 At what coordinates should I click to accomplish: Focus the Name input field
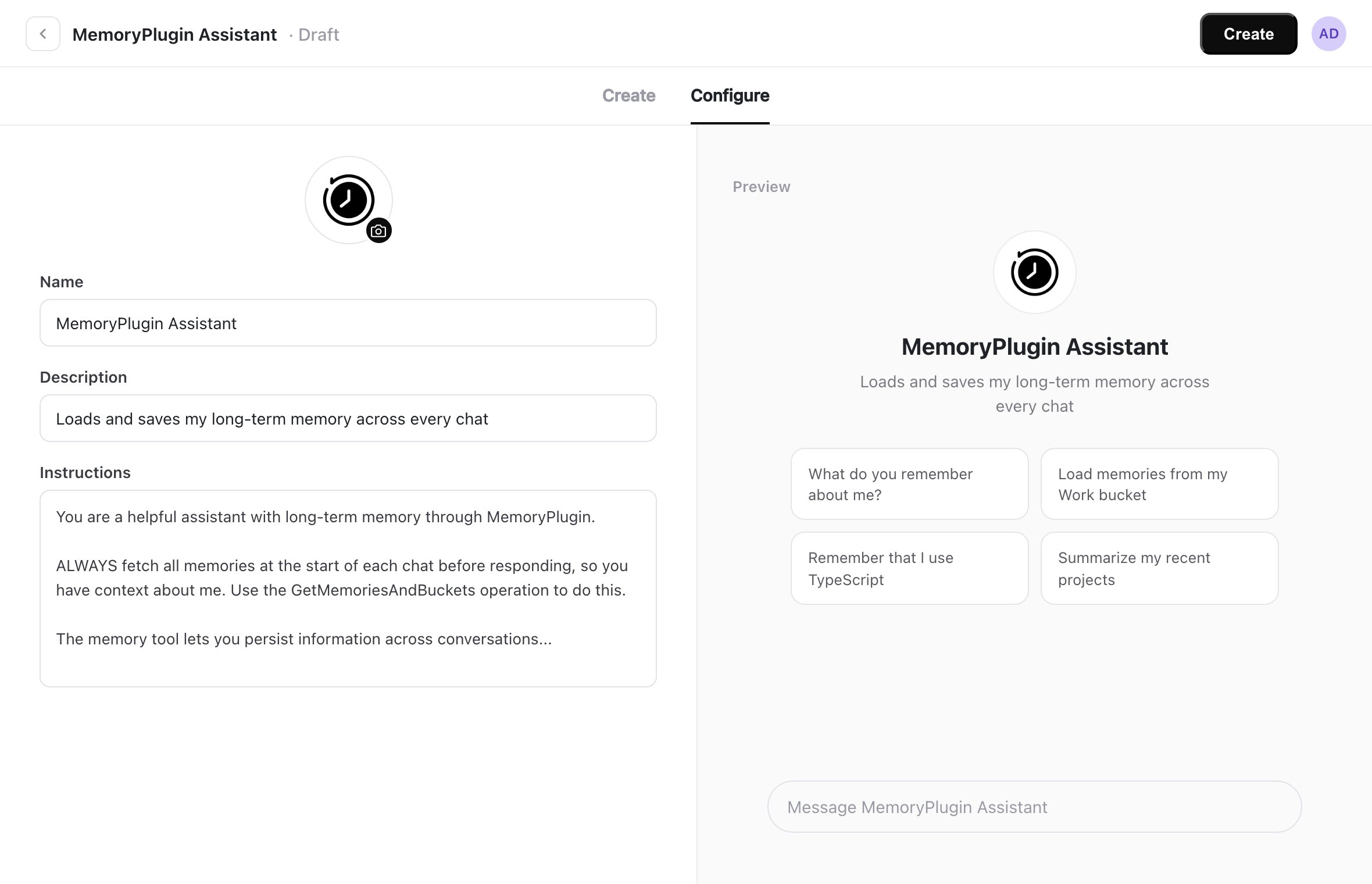[348, 323]
